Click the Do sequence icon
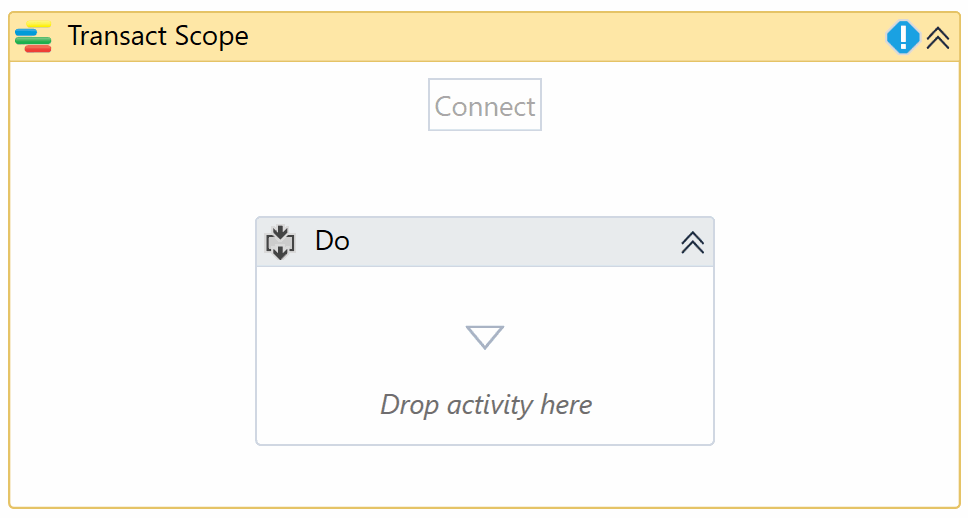 pyautogui.click(x=280, y=242)
